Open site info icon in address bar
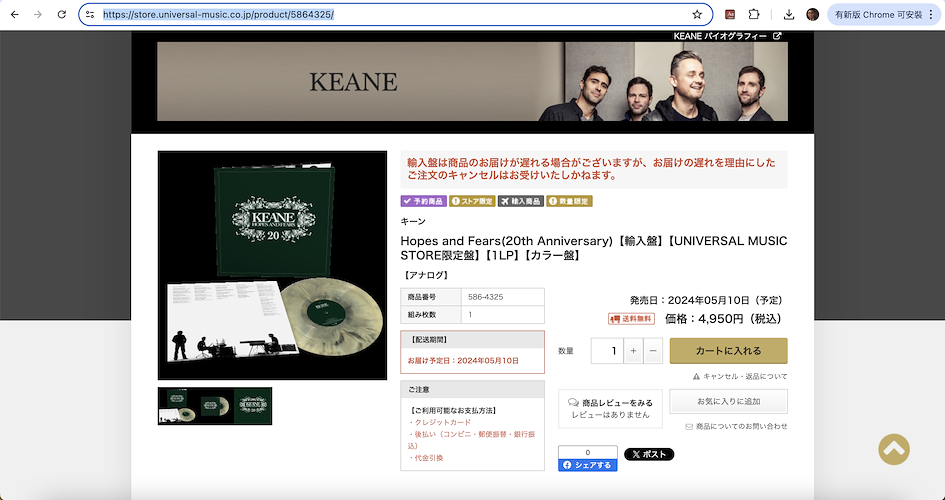Image resolution: width=945 pixels, height=500 pixels. pos(90,14)
